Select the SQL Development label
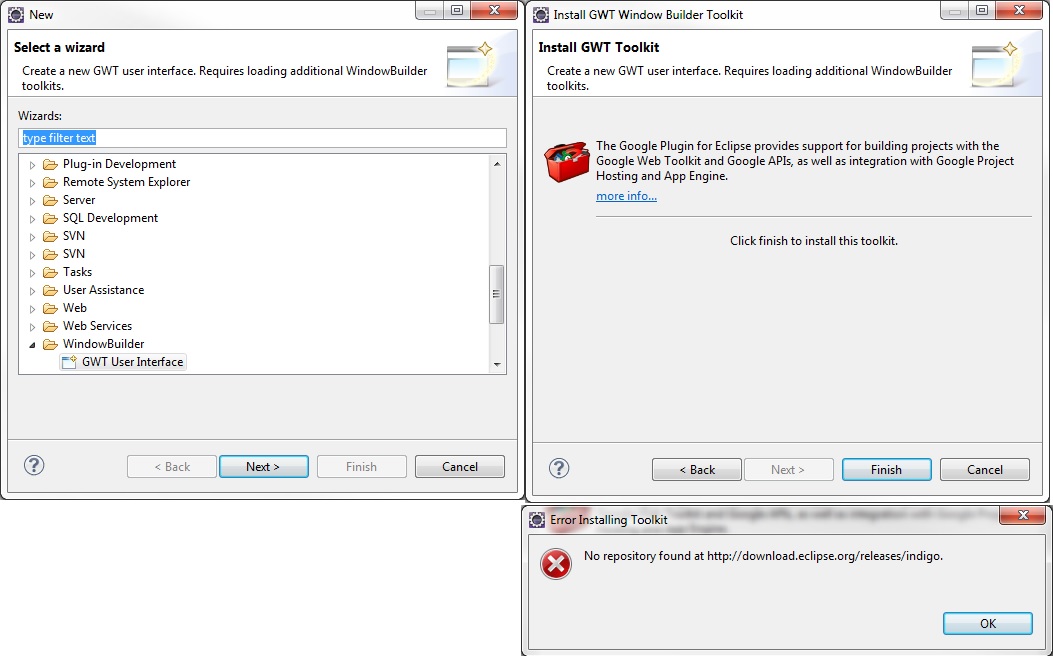Image resolution: width=1053 pixels, height=656 pixels. [x=111, y=218]
